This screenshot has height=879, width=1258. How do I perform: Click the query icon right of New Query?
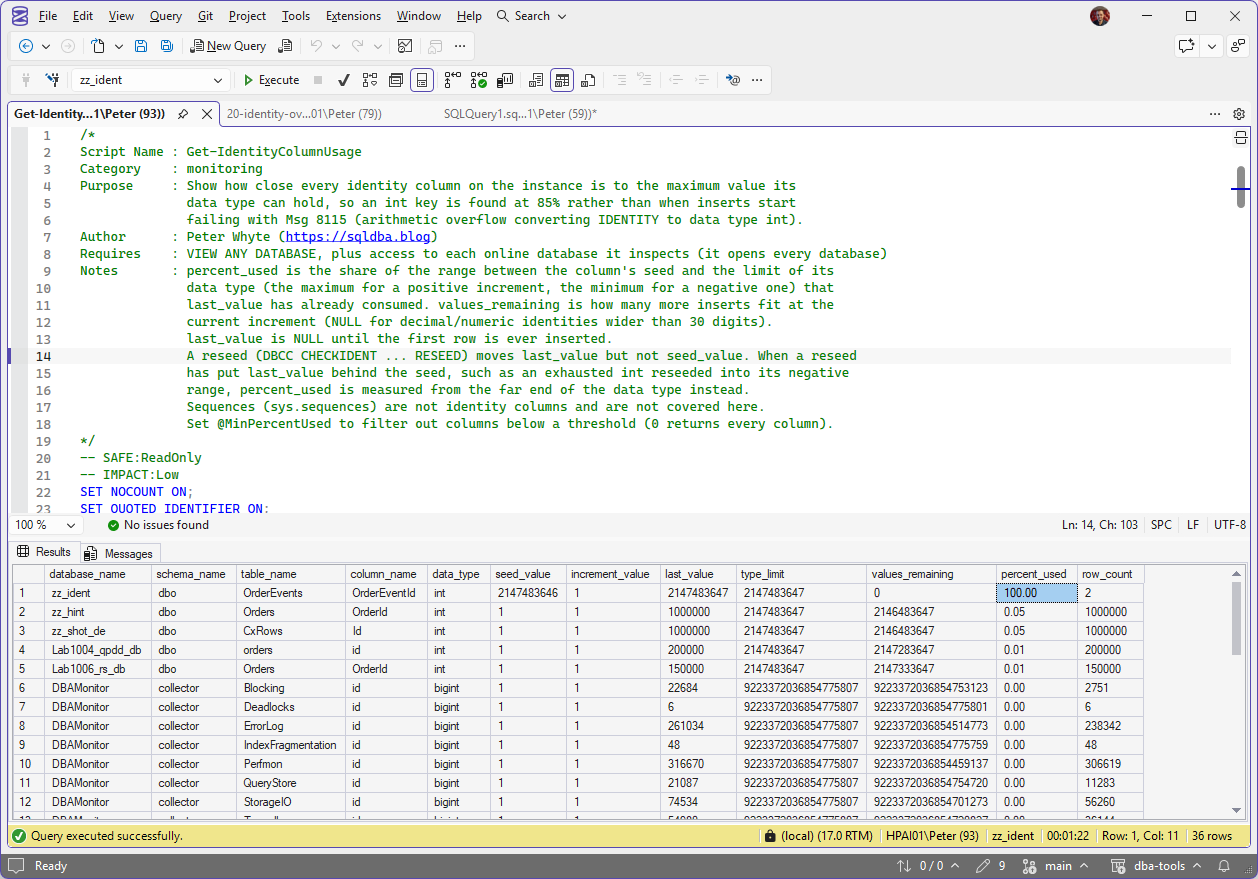coord(286,46)
